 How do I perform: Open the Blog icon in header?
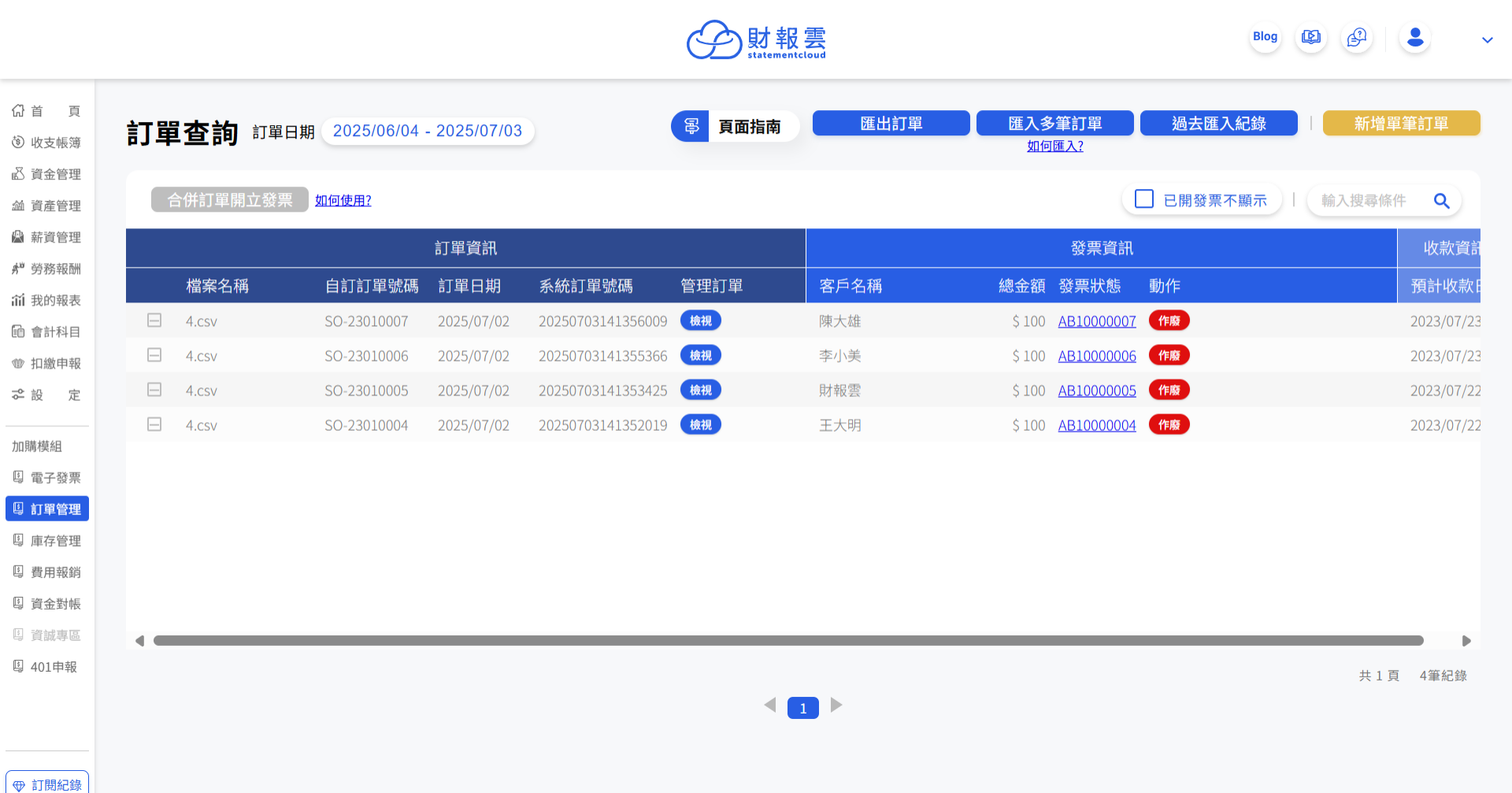click(x=1265, y=37)
